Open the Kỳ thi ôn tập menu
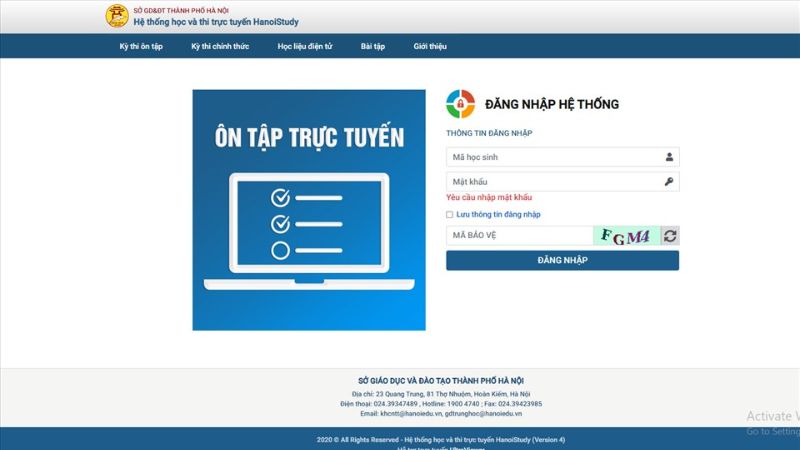The height and width of the screenshot is (450, 800). point(141,46)
